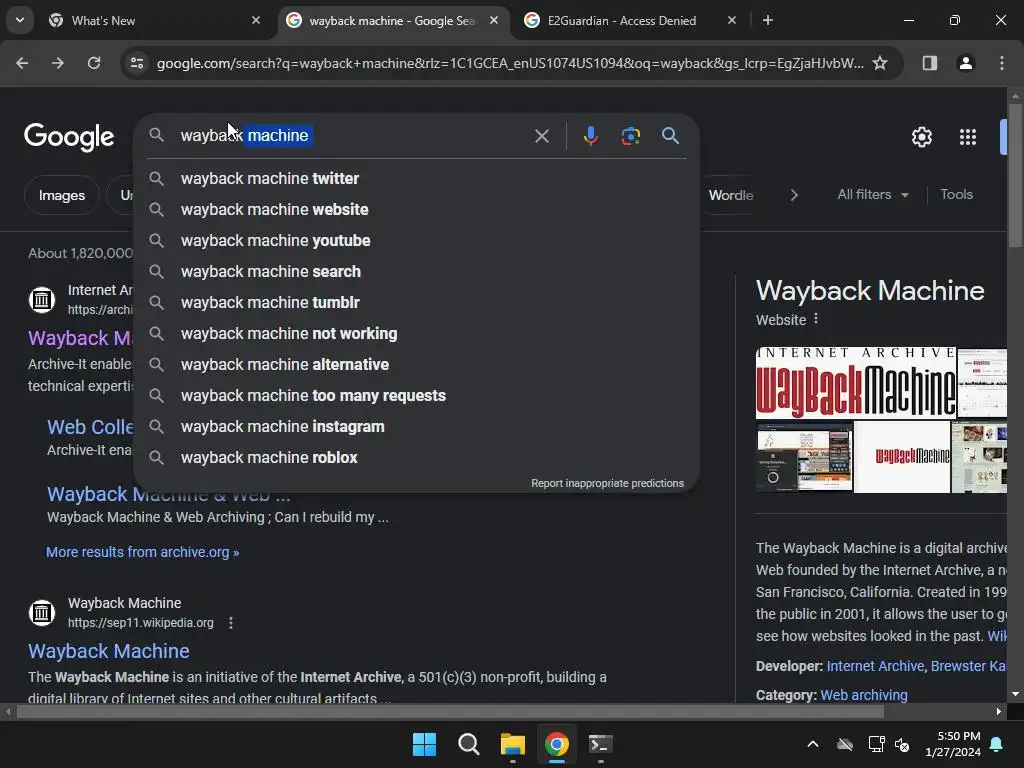This screenshot has height=768, width=1024.
Task: Open tab search dropdown arrow
Action: point(20,20)
